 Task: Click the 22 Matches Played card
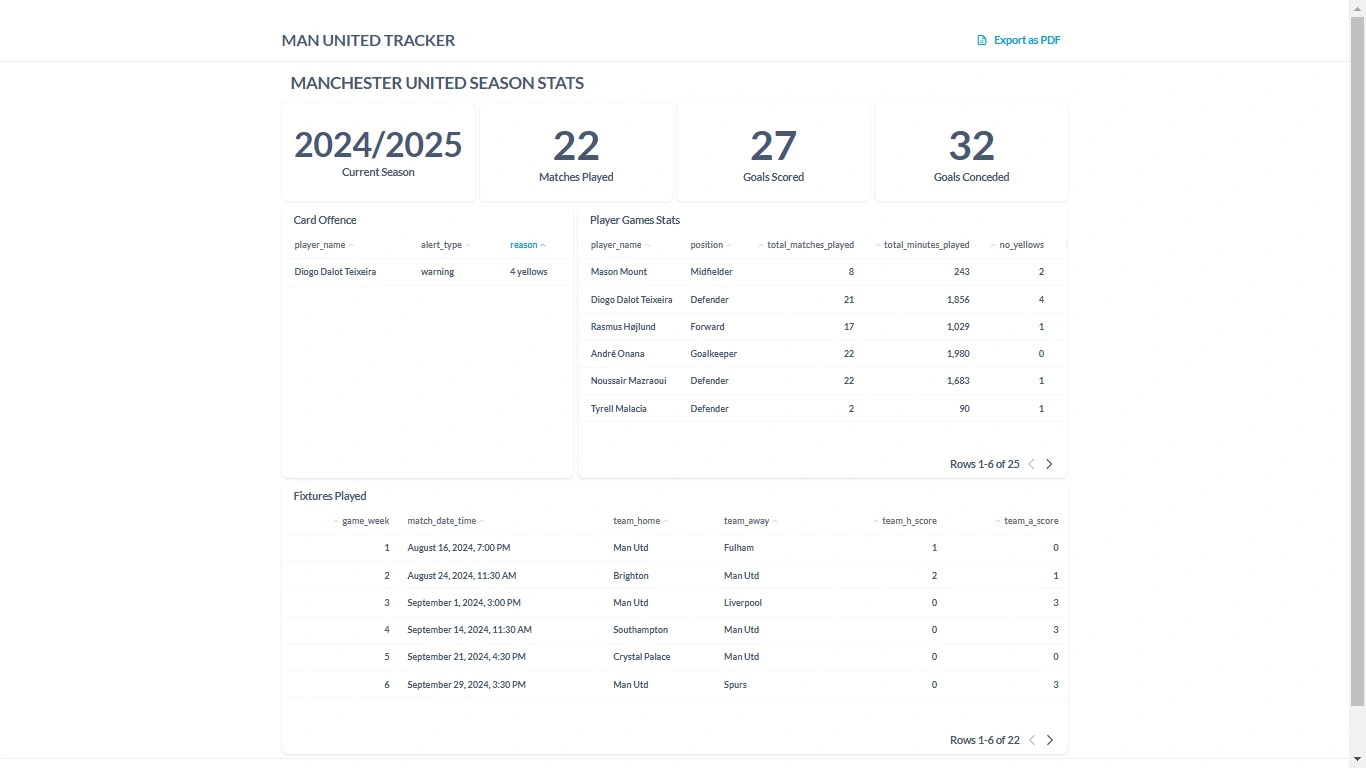(x=576, y=152)
